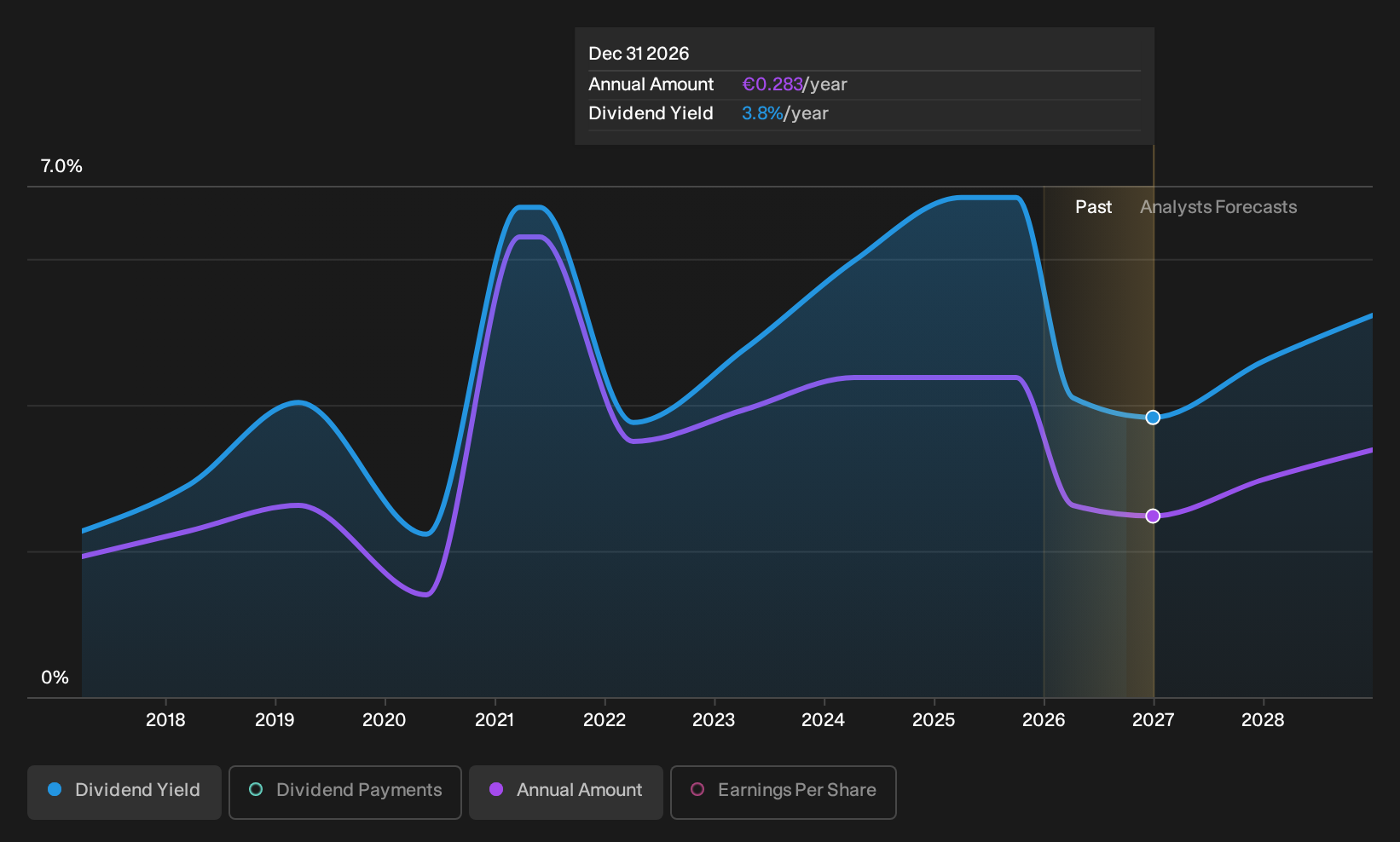Click the 2021 x-axis label

tap(495, 720)
